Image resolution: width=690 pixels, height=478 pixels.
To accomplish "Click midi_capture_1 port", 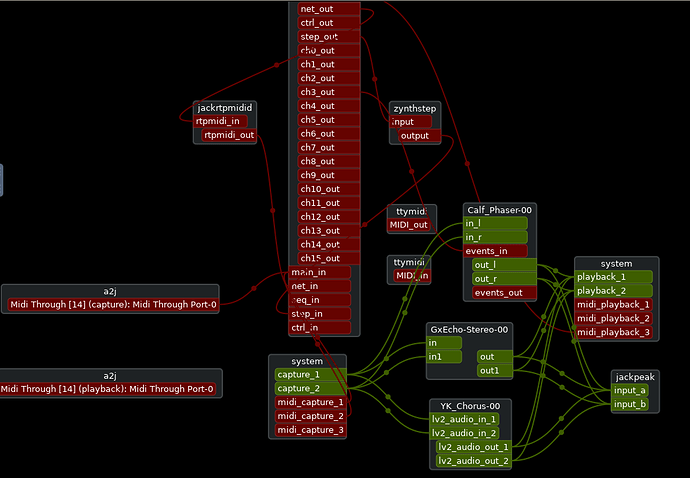I will pyautogui.click(x=310, y=402).
